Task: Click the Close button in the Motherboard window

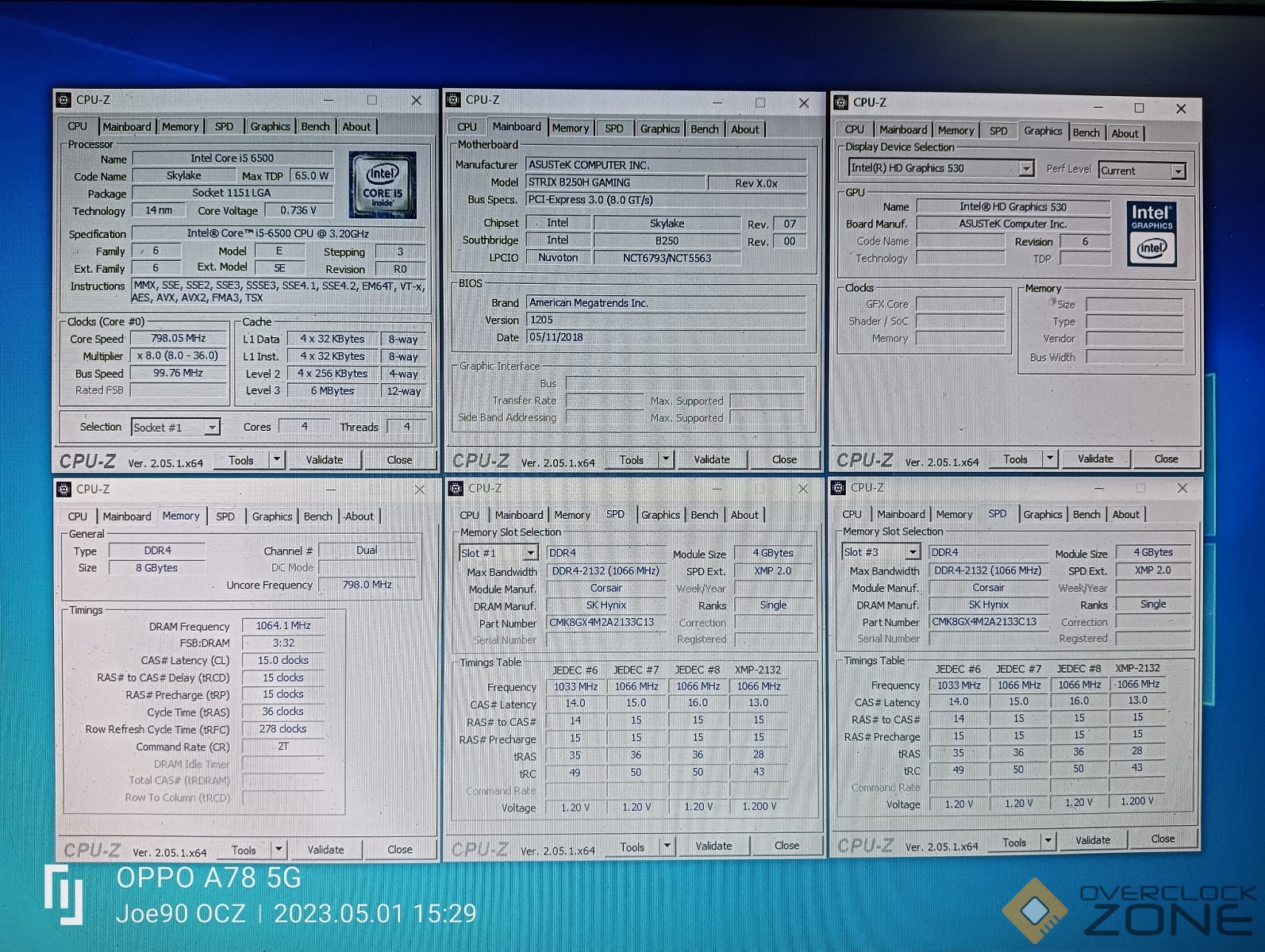Action: point(784,459)
